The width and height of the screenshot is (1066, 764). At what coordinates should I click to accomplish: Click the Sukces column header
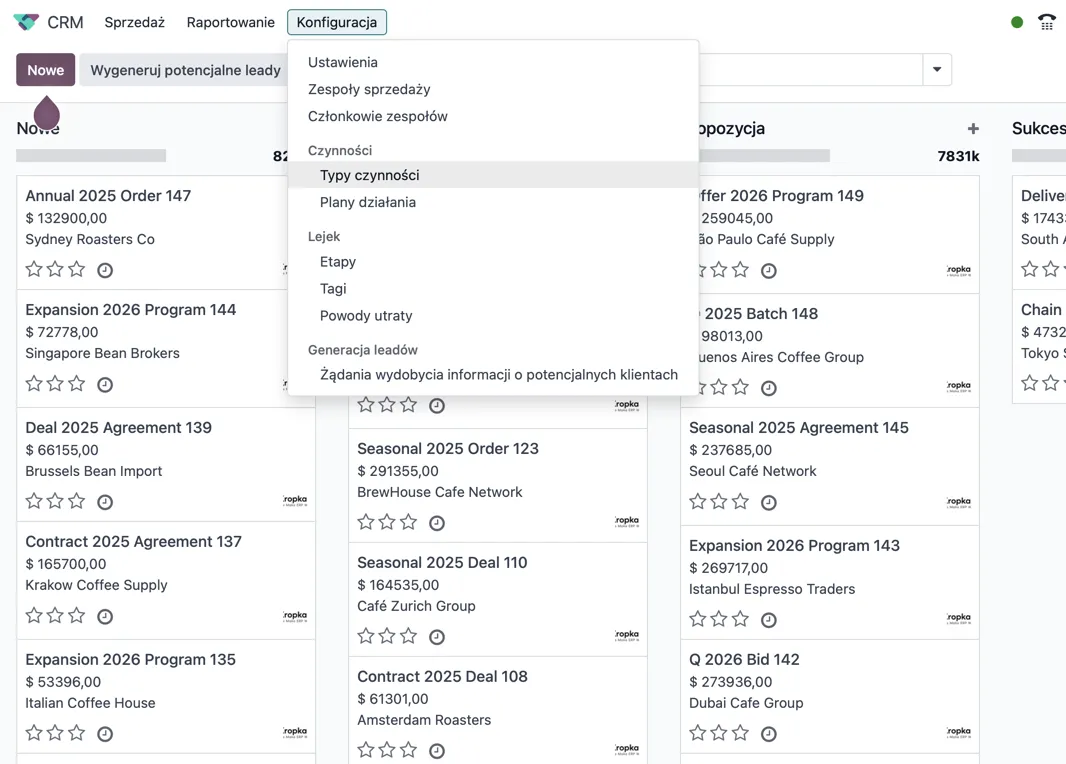coord(1038,128)
